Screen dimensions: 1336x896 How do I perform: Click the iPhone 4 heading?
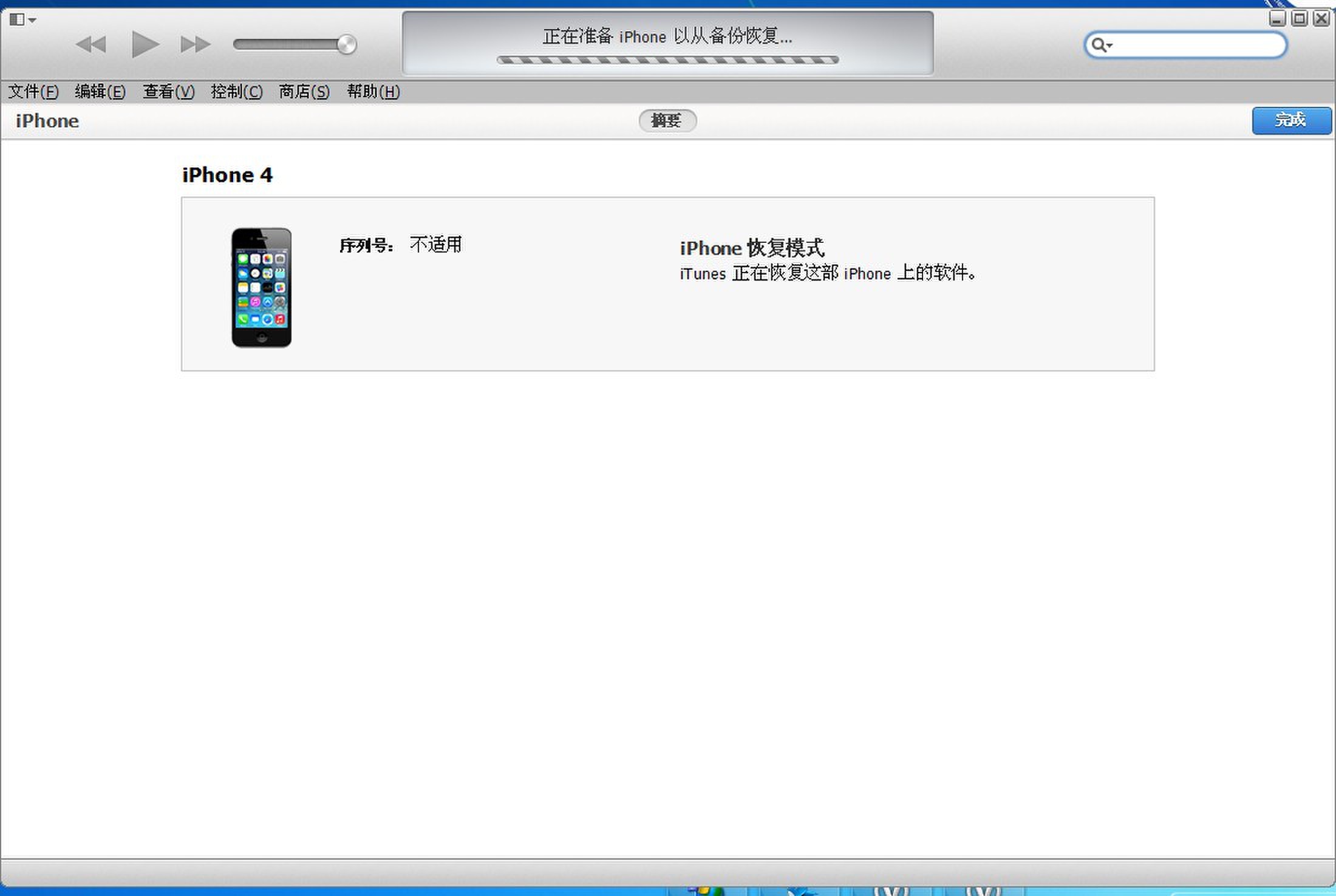pos(228,175)
